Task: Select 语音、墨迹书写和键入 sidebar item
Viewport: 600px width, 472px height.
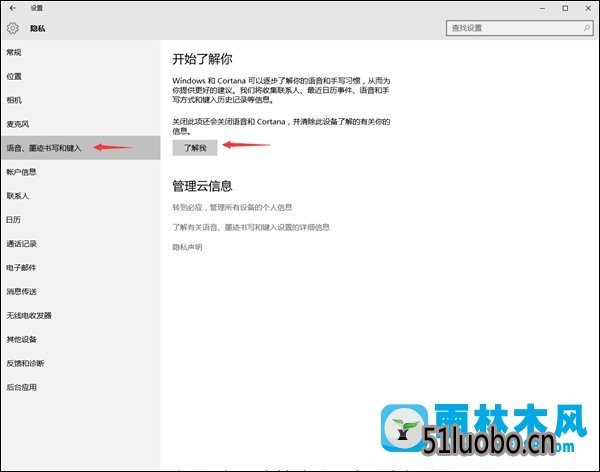Action: pos(80,148)
